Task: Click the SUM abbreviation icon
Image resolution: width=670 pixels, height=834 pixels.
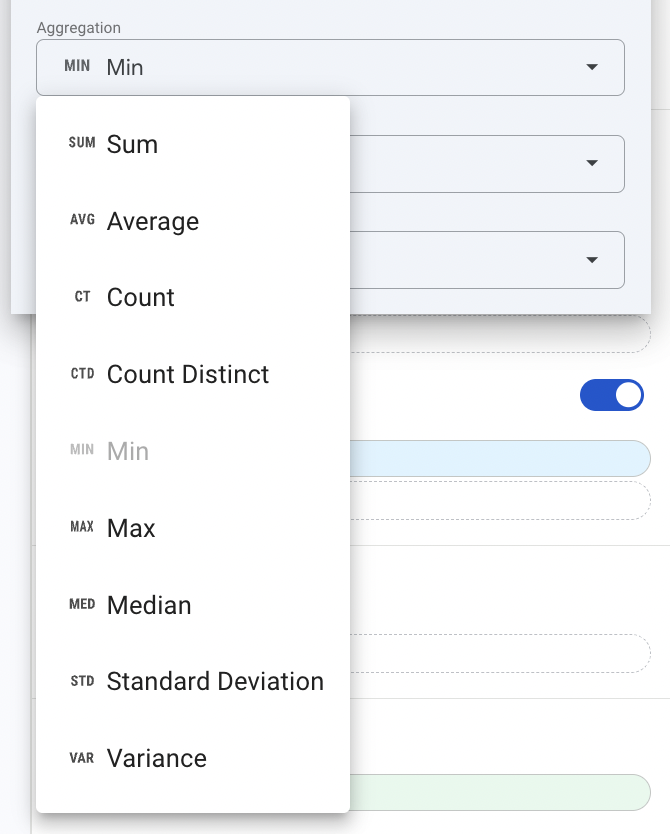Action: [80, 145]
